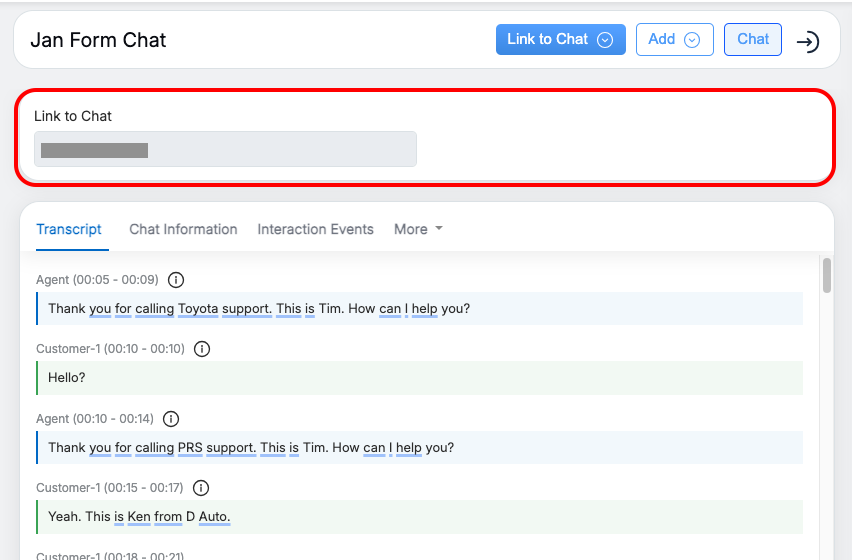852x560 pixels.
Task: Click the transcript vertical scrollbar thumb
Action: [x=827, y=276]
